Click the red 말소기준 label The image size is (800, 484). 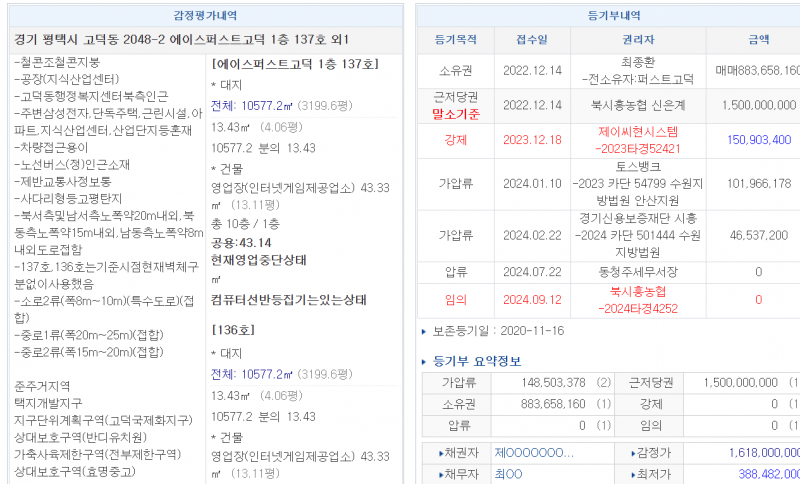[x=456, y=114]
